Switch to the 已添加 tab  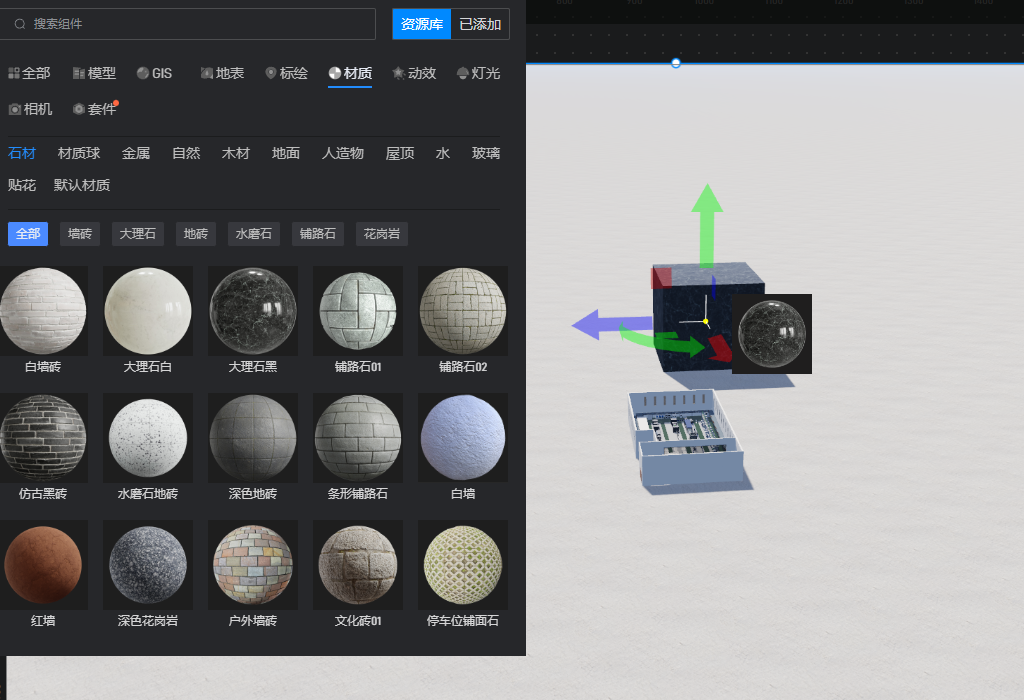[480, 24]
